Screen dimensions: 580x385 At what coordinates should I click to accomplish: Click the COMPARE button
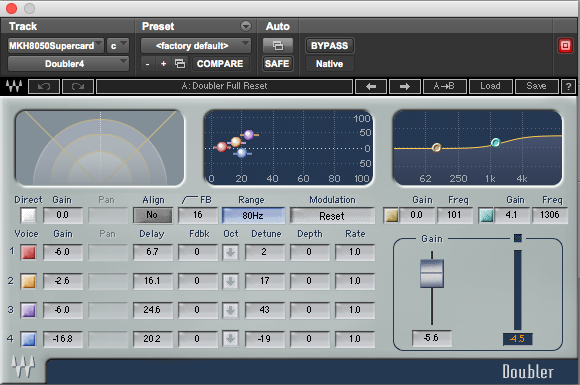[x=220, y=64]
